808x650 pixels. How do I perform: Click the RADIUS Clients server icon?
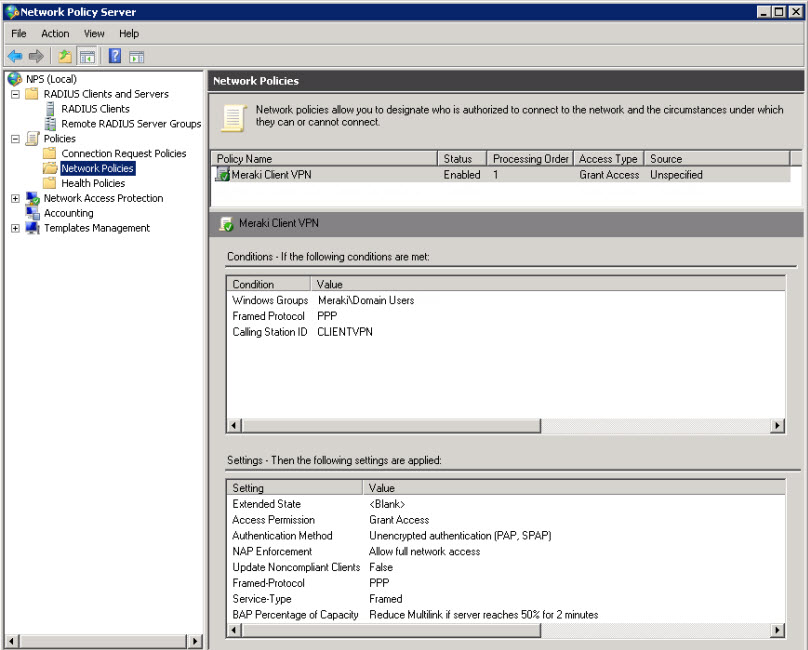pyautogui.click(x=50, y=109)
